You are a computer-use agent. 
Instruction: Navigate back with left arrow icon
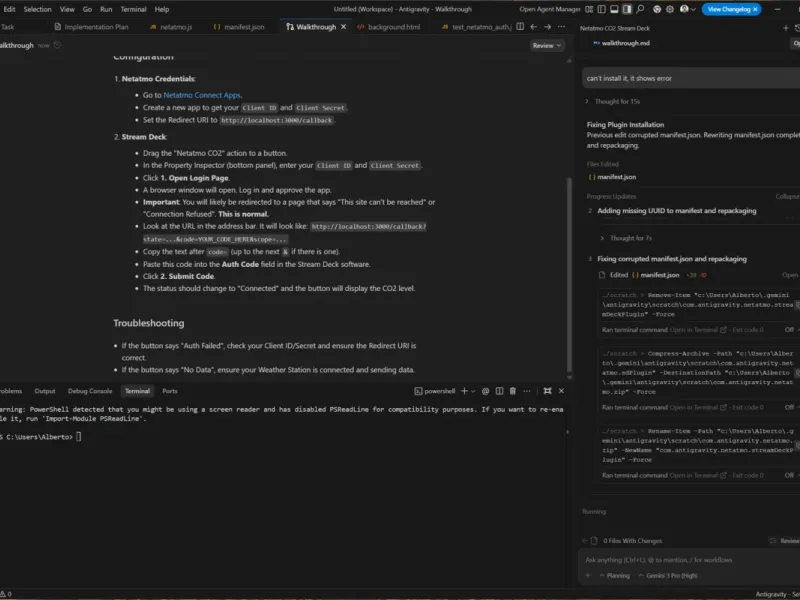coord(534,27)
